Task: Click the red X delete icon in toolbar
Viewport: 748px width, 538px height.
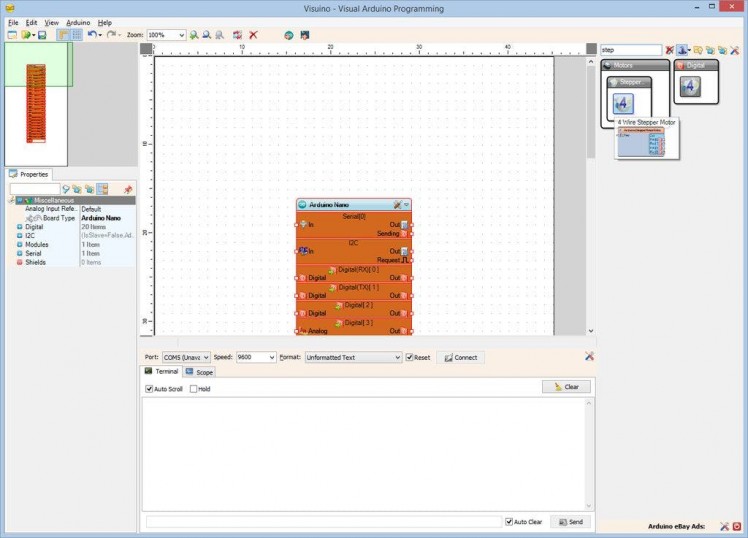Action: click(253, 35)
